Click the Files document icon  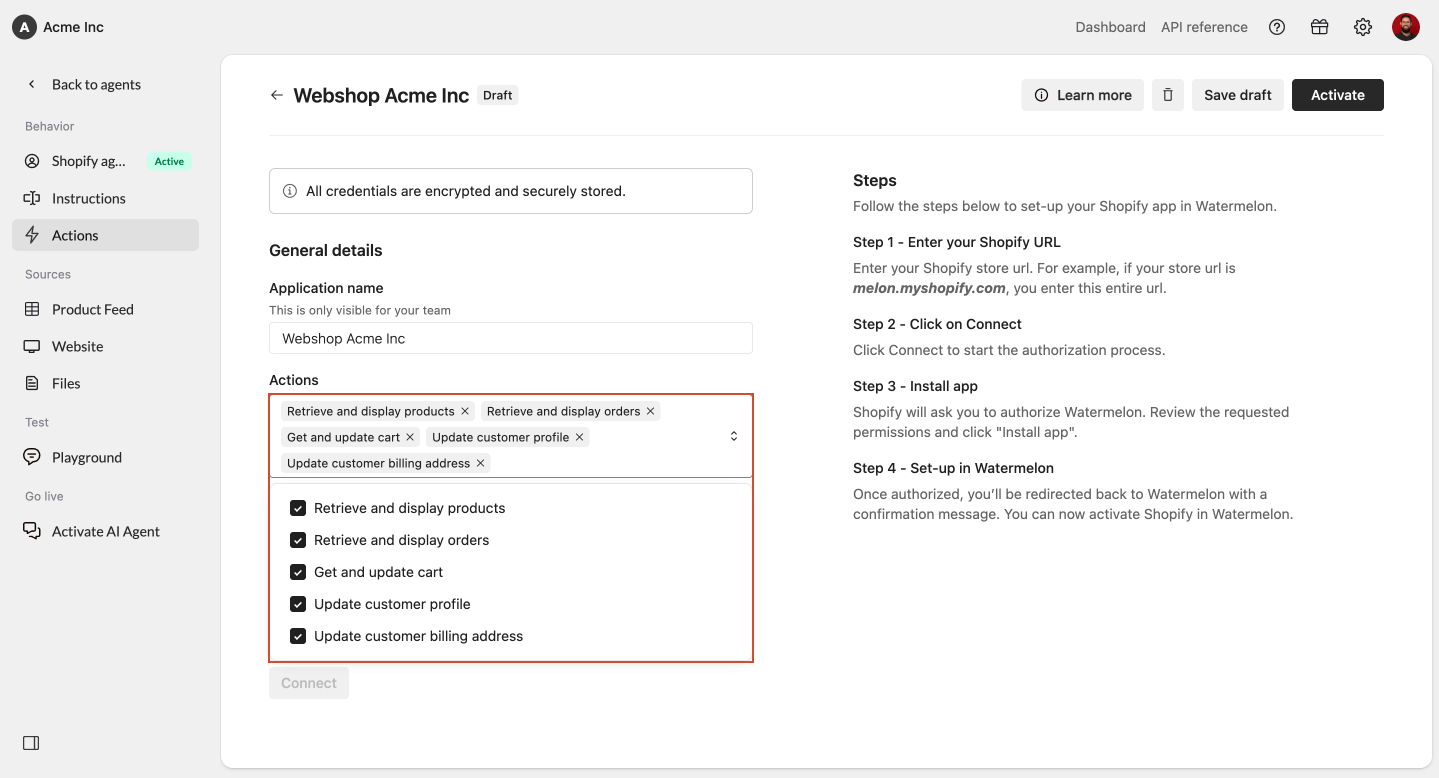32,383
